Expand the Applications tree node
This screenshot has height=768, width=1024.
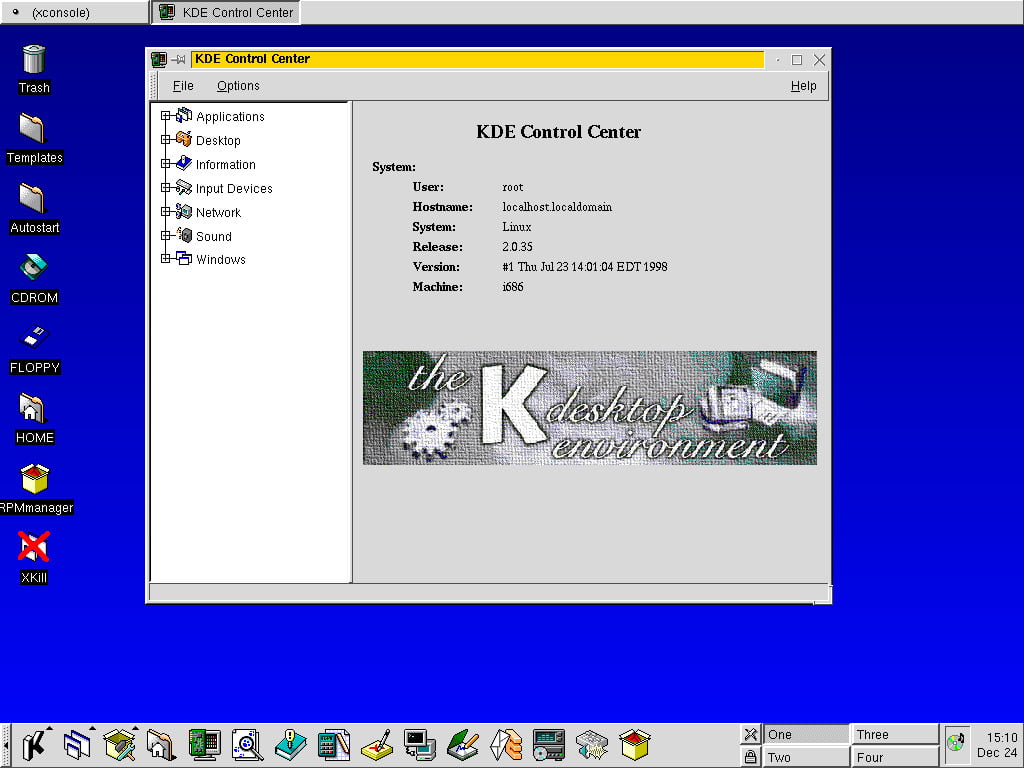165,116
